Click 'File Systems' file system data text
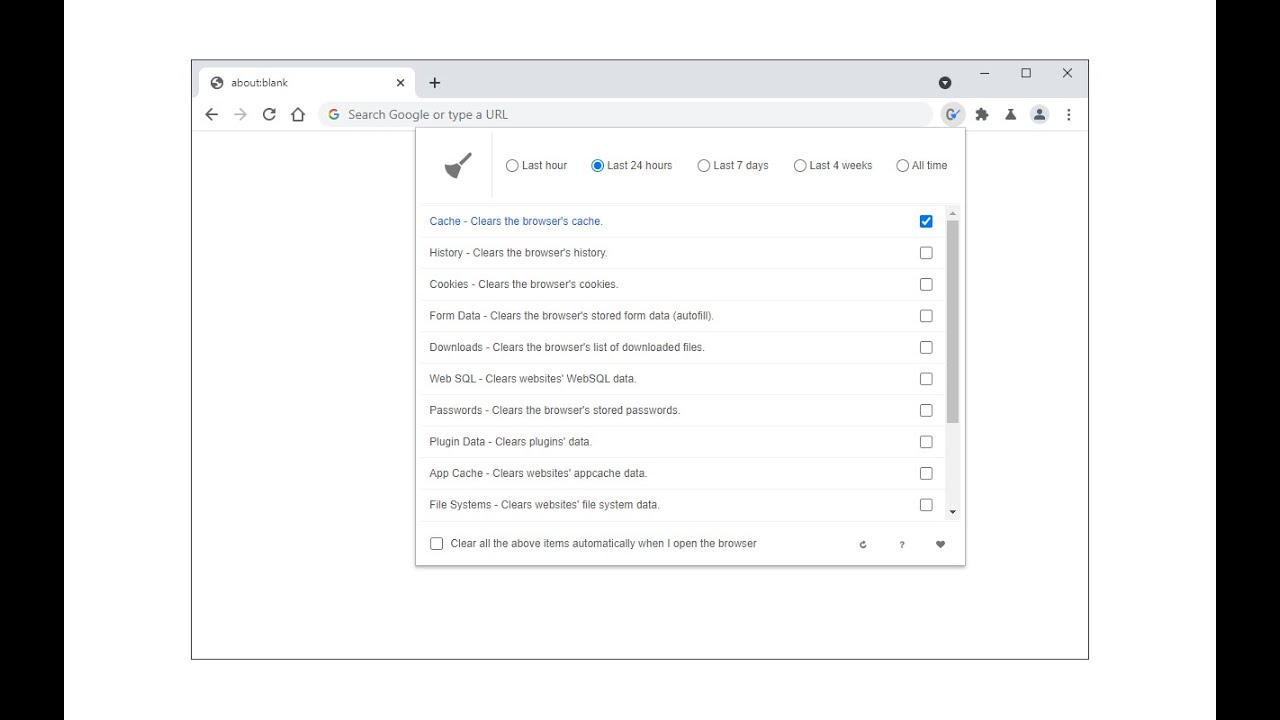Image resolution: width=1280 pixels, height=720 pixels. (x=544, y=505)
